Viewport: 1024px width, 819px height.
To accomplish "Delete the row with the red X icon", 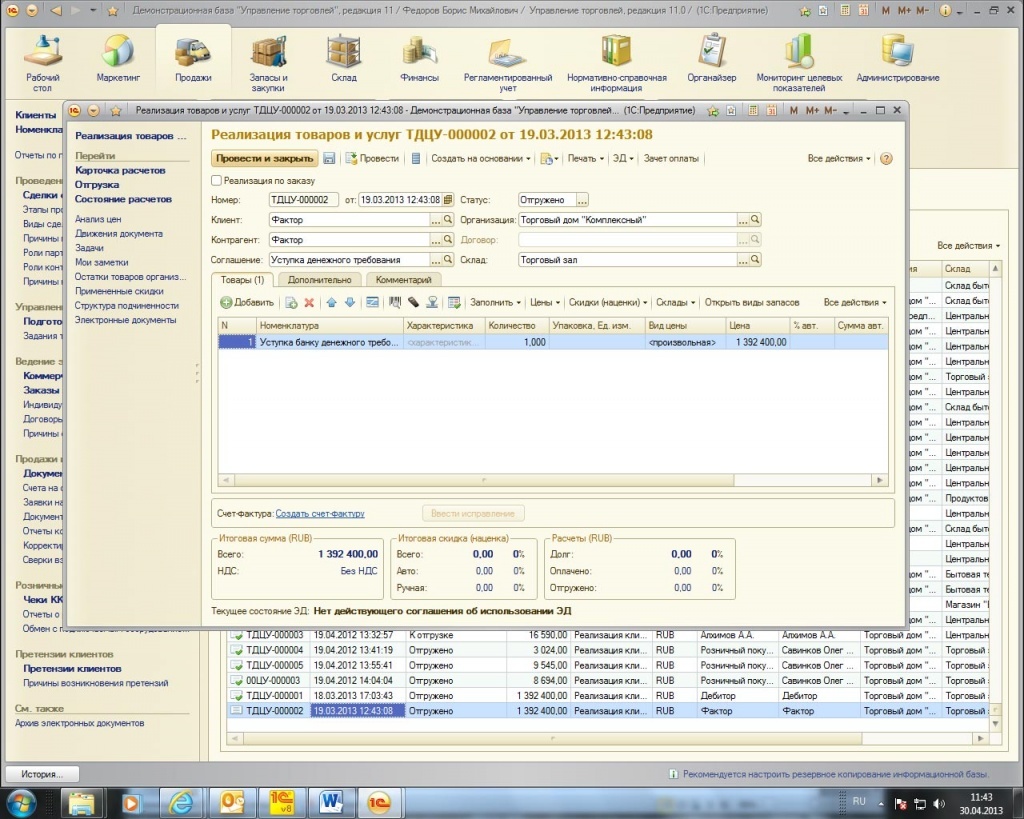I will [309, 302].
